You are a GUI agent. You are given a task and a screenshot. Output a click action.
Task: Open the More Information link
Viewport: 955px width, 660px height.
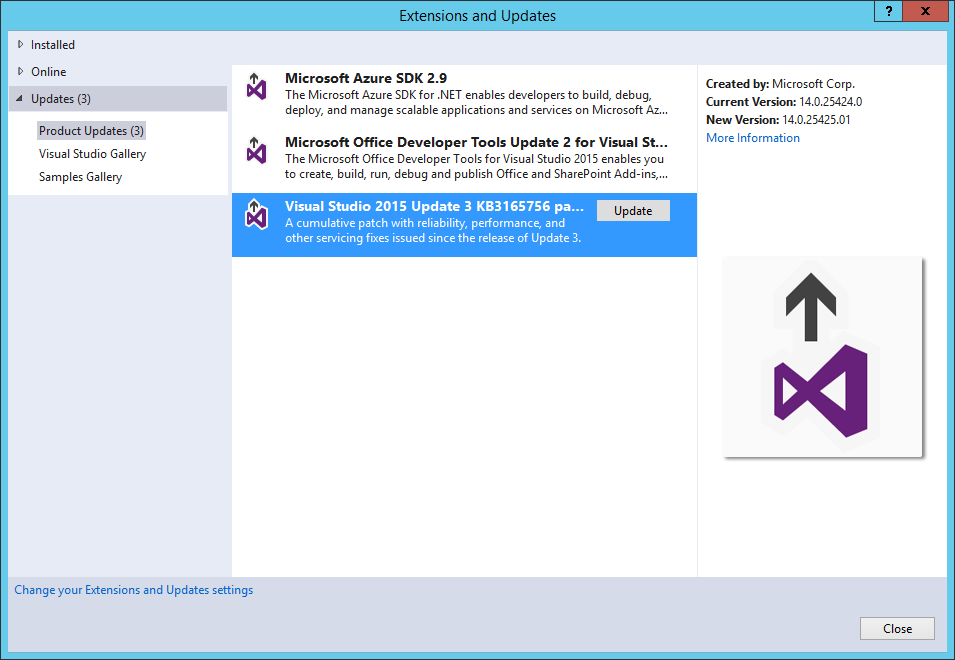tap(753, 138)
